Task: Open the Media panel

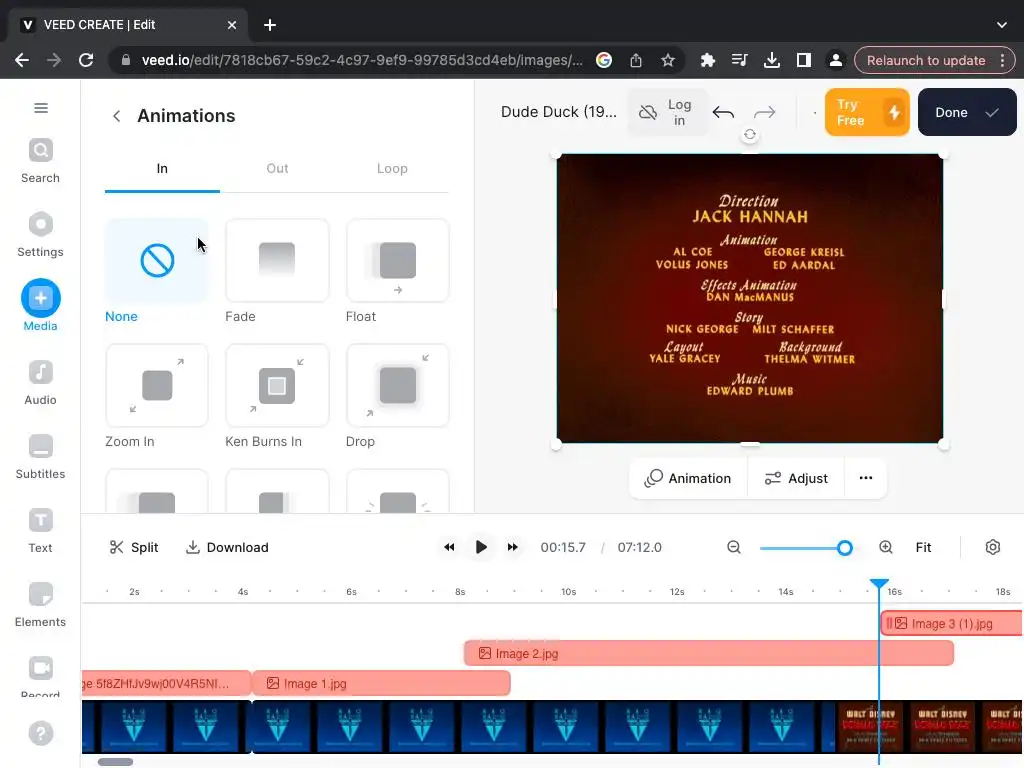Action: [40, 306]
